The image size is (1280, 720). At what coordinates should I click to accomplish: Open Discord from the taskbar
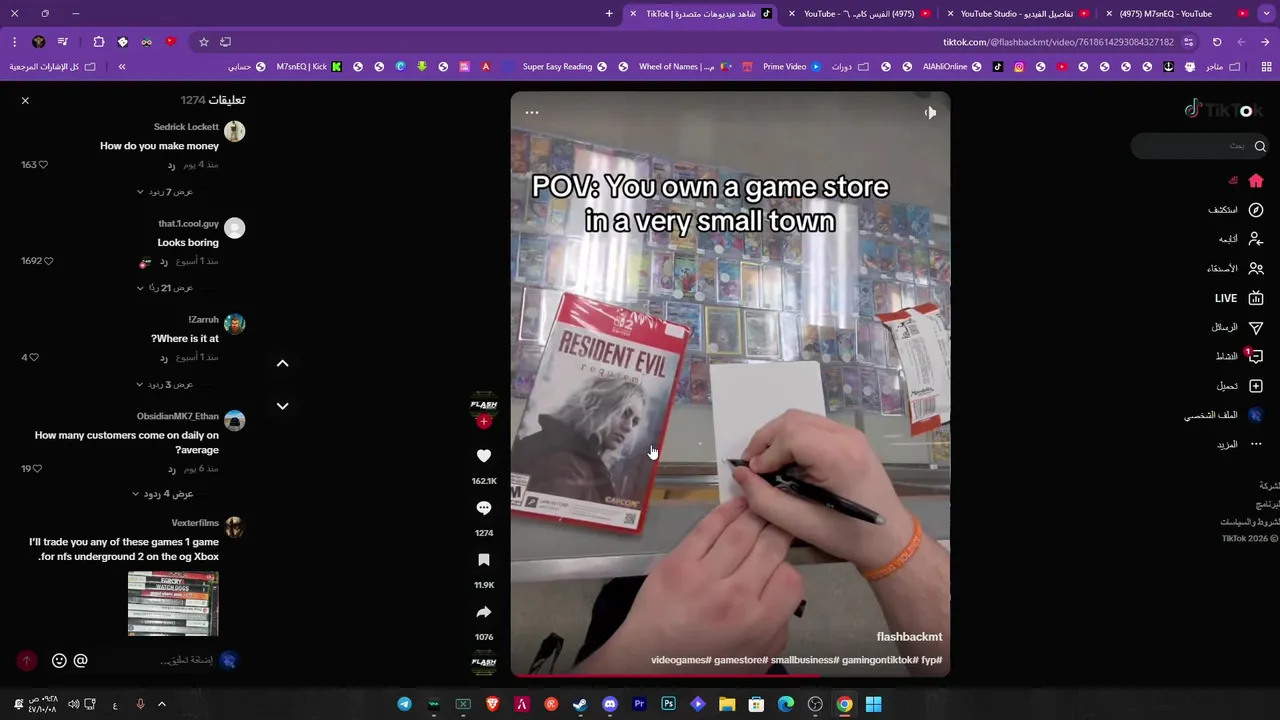(610, 704)
